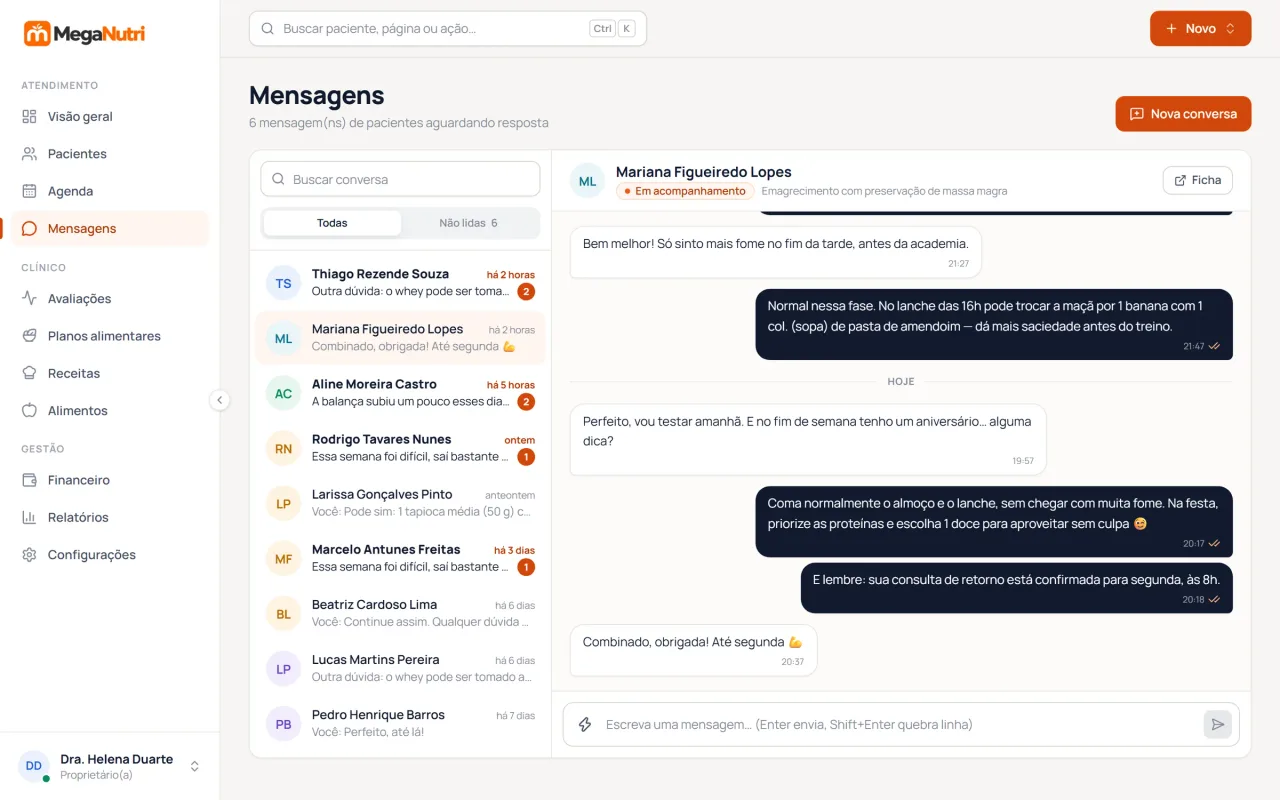Click the quick replies lightning icon
This screenshot has height=800, width=1280.
[586, 725]
